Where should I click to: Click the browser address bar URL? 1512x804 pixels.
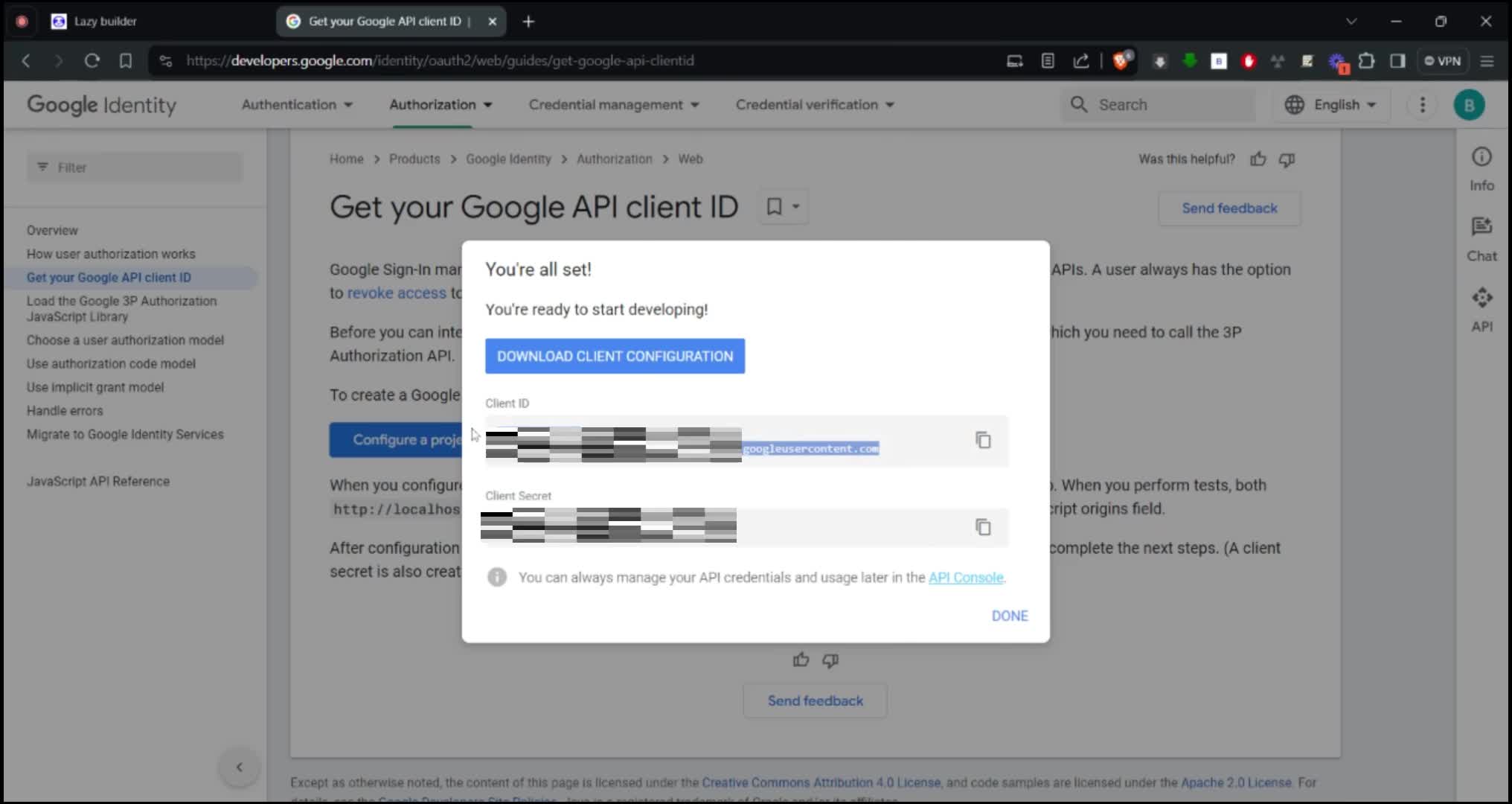click(440, 61)
